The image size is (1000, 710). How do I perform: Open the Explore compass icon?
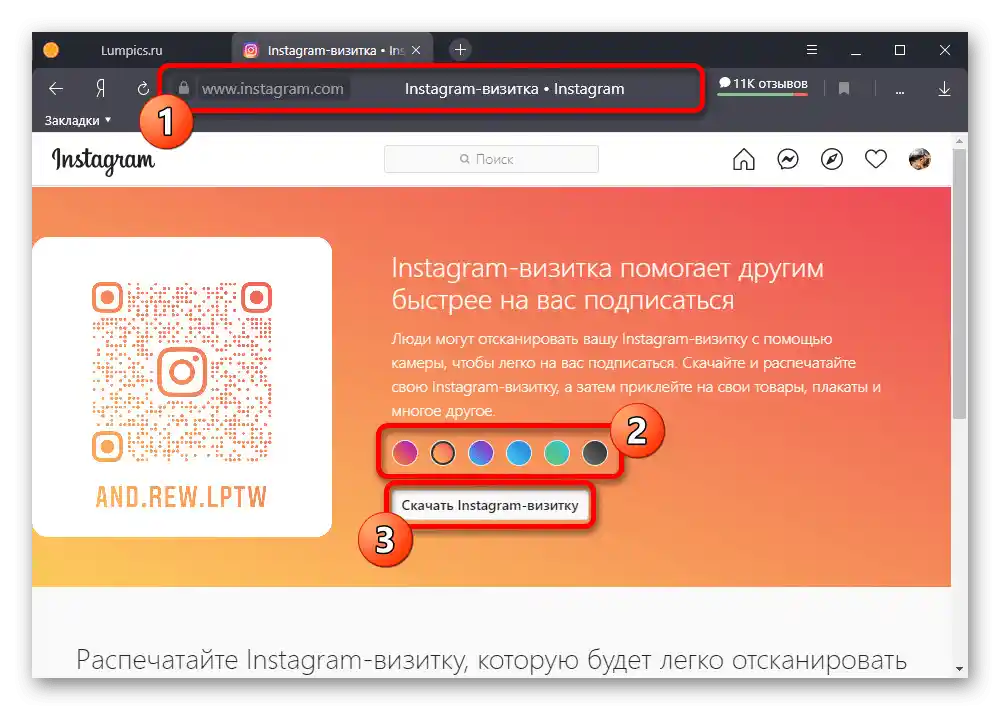(832, 159)
